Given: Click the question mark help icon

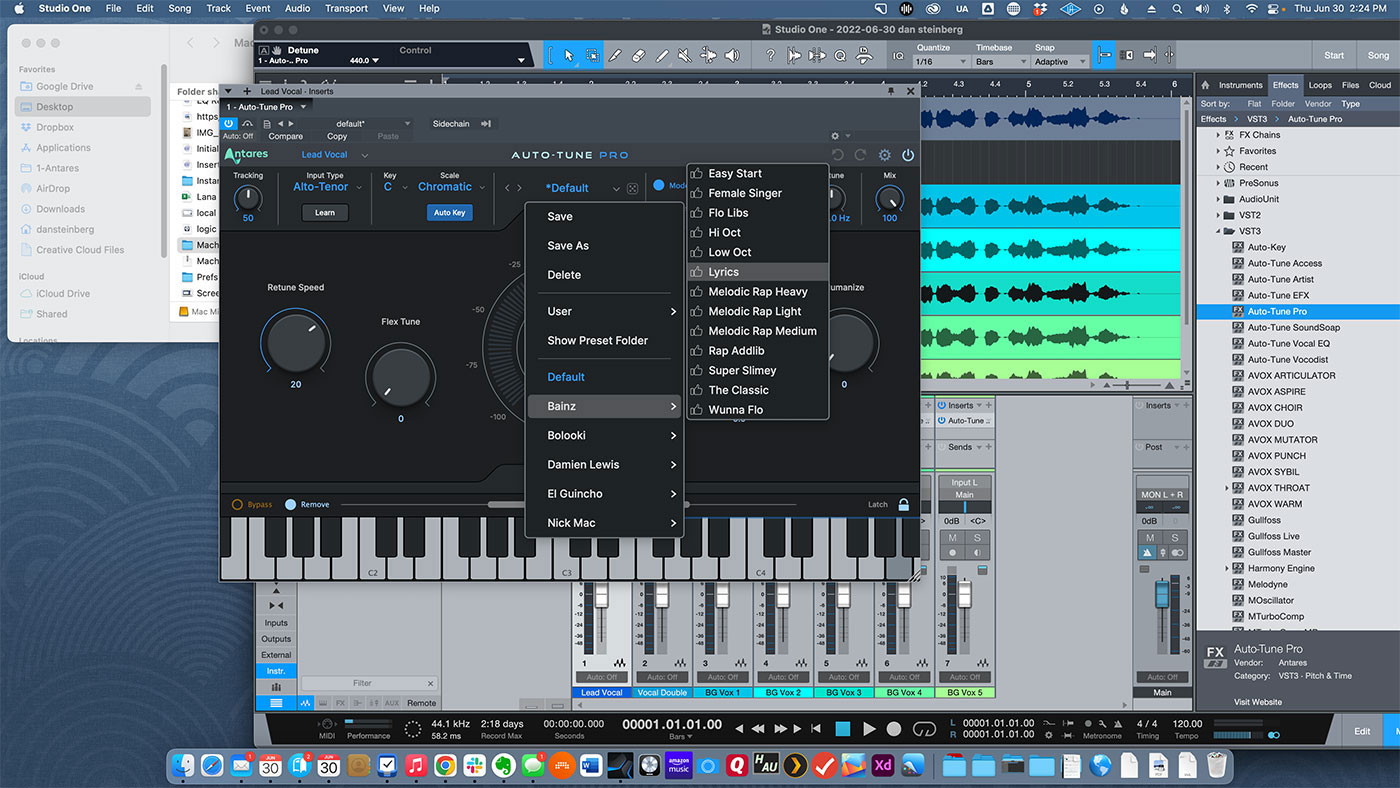Looking at the screenshot, I should pyautogui.click(x=770, y=56).
